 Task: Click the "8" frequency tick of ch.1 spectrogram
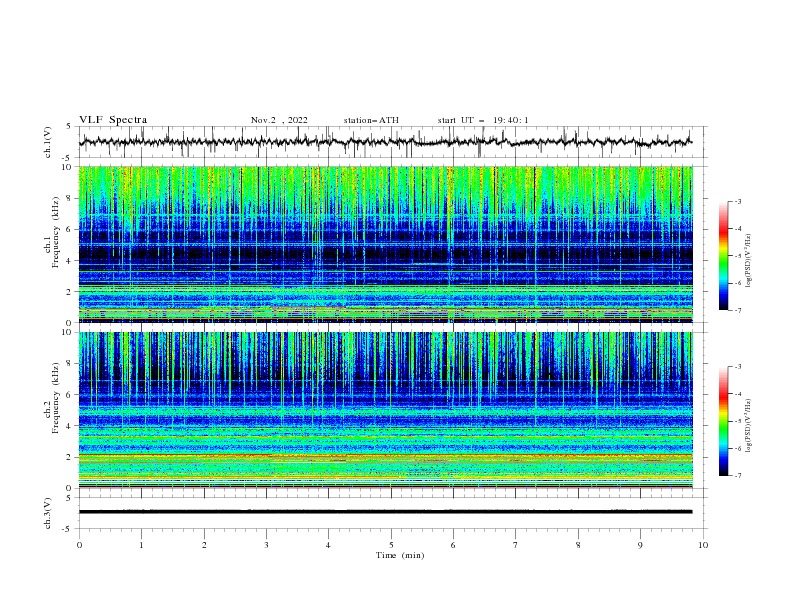(x=70, y=198)
